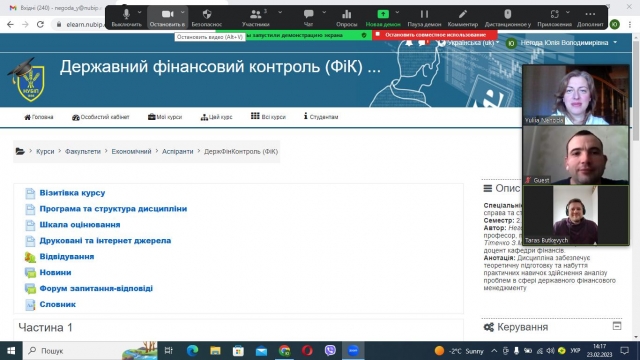Open Цей курс menu
Screen dimensions: 640x360
216,117
